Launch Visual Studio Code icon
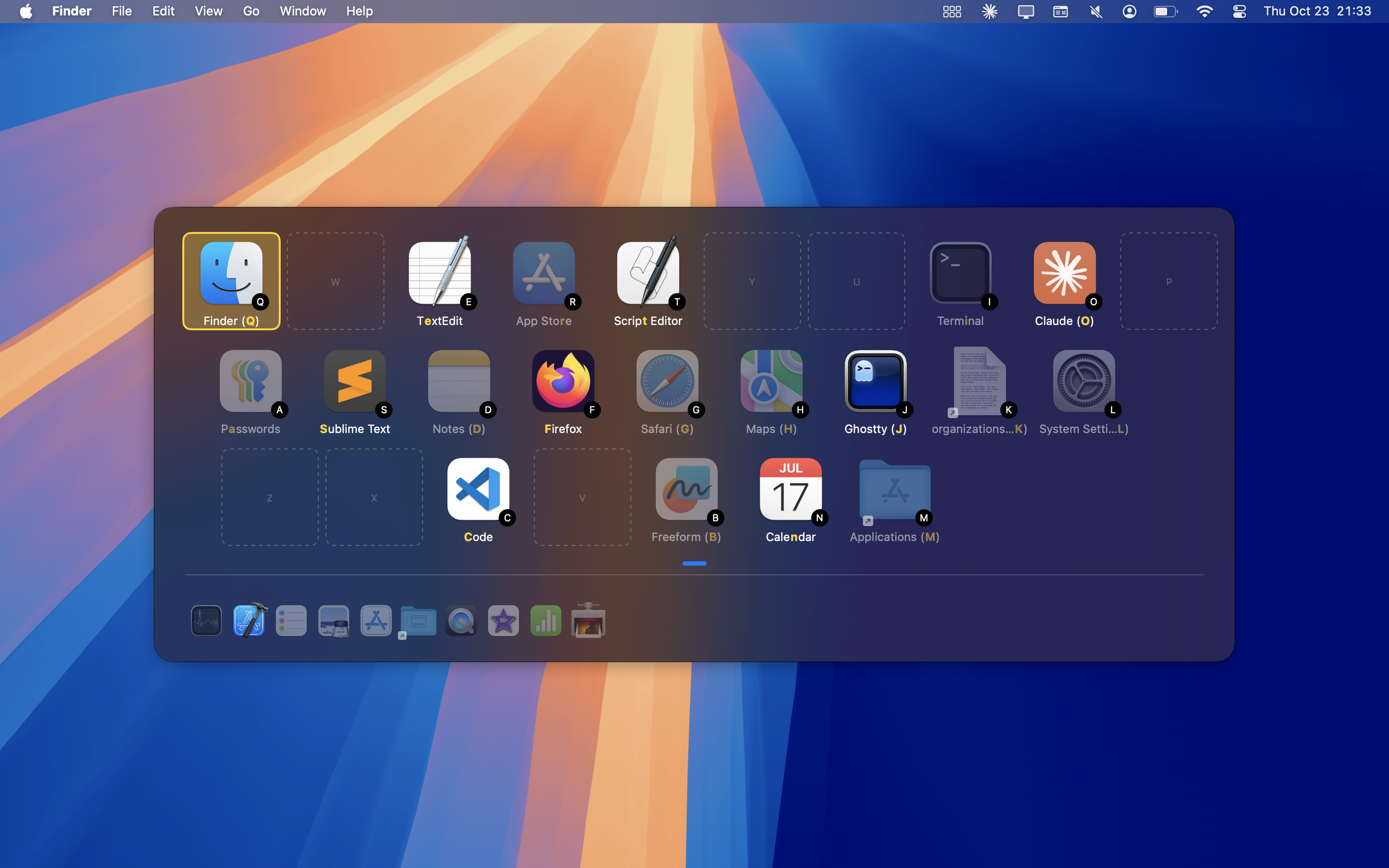The width and height of the screenshot is (1389, 868). [478, 489]
